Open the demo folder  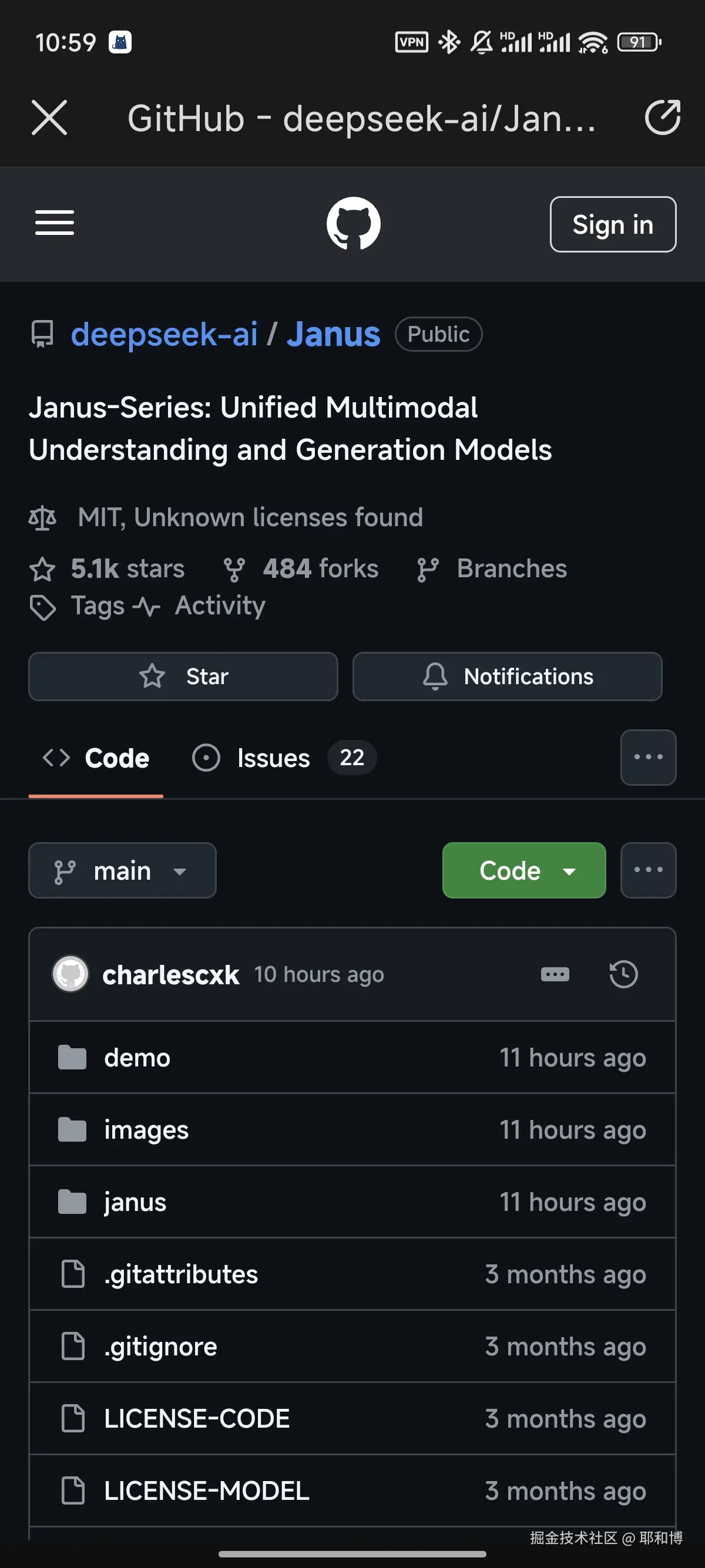137,1058
